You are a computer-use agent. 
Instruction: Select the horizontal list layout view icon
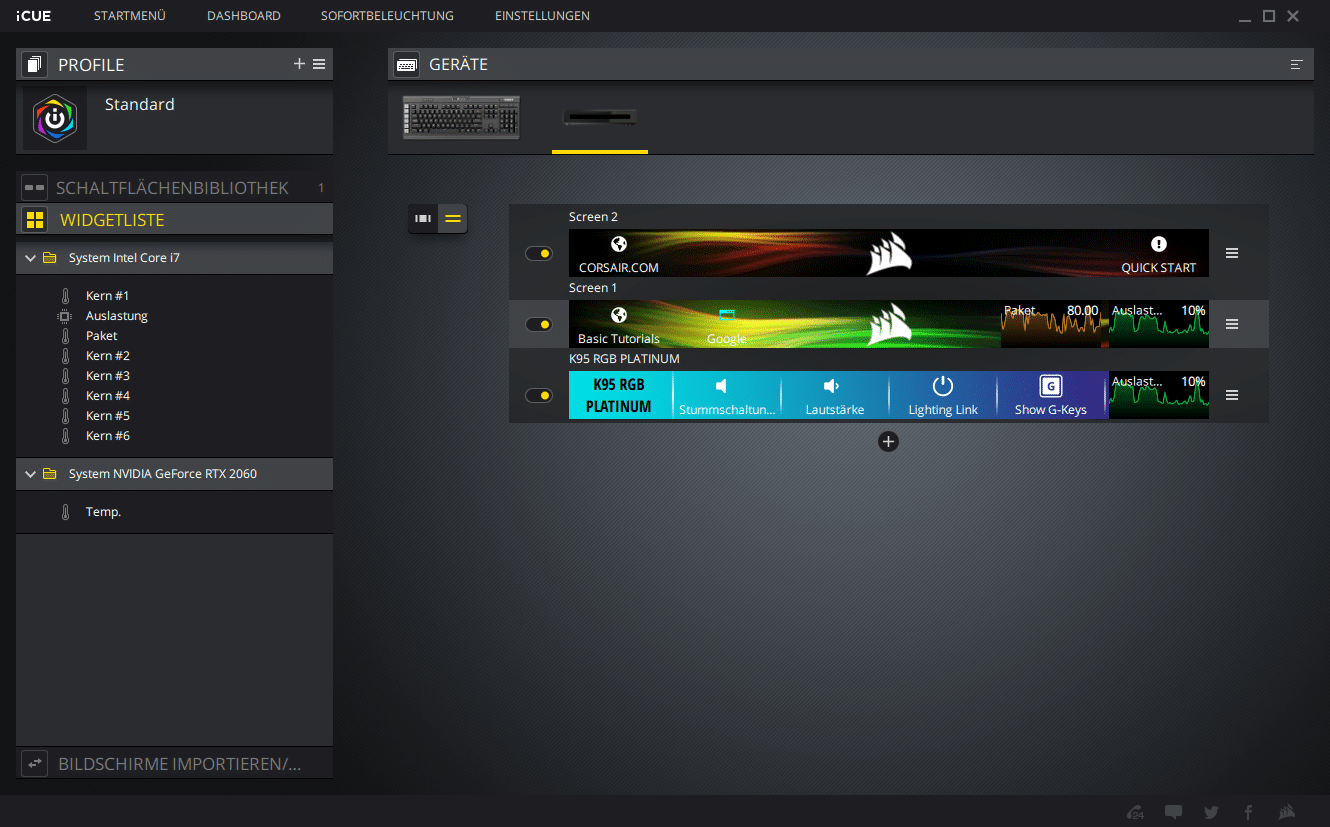tap(453, 218)
